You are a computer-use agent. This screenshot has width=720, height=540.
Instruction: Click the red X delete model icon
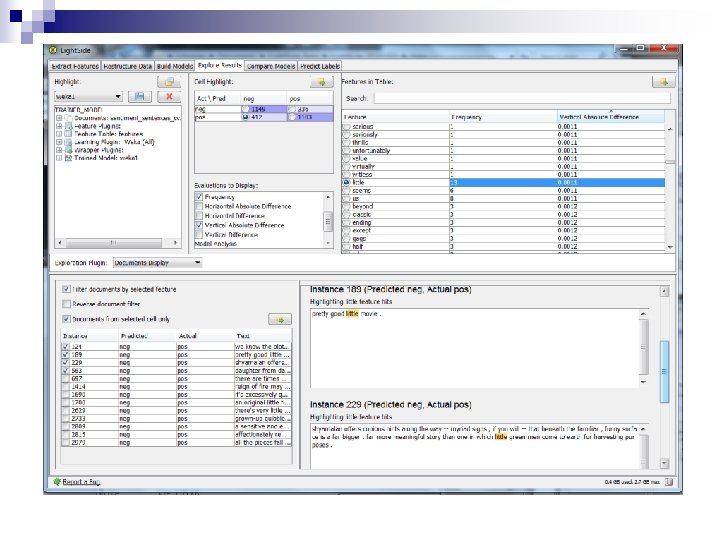point(171,97)
